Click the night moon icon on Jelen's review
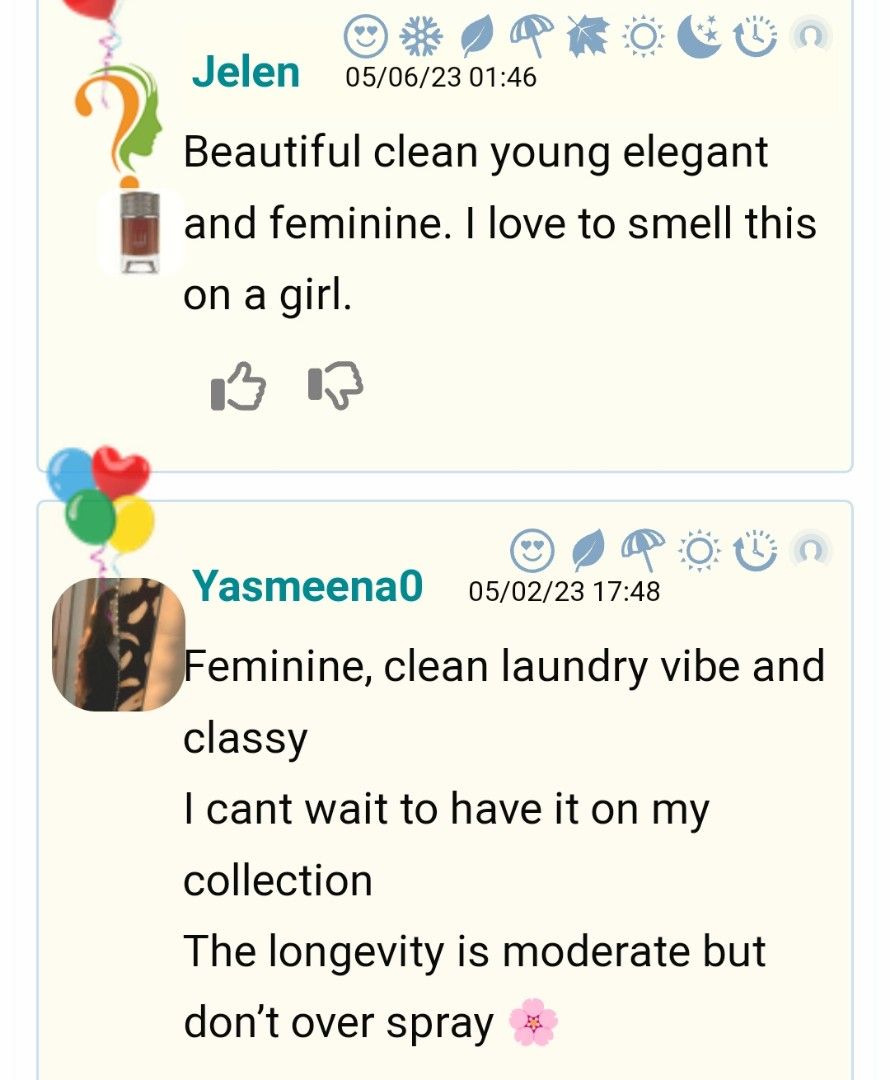 coord(698,37)
